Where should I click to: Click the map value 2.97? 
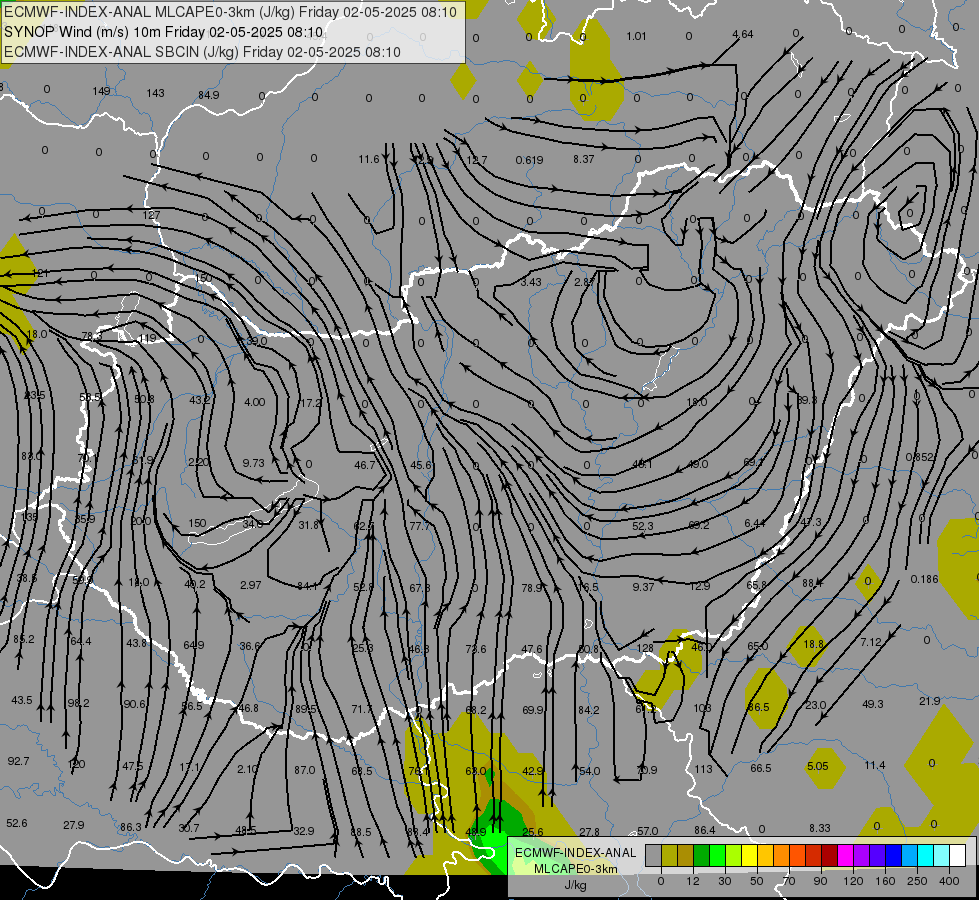250,585
